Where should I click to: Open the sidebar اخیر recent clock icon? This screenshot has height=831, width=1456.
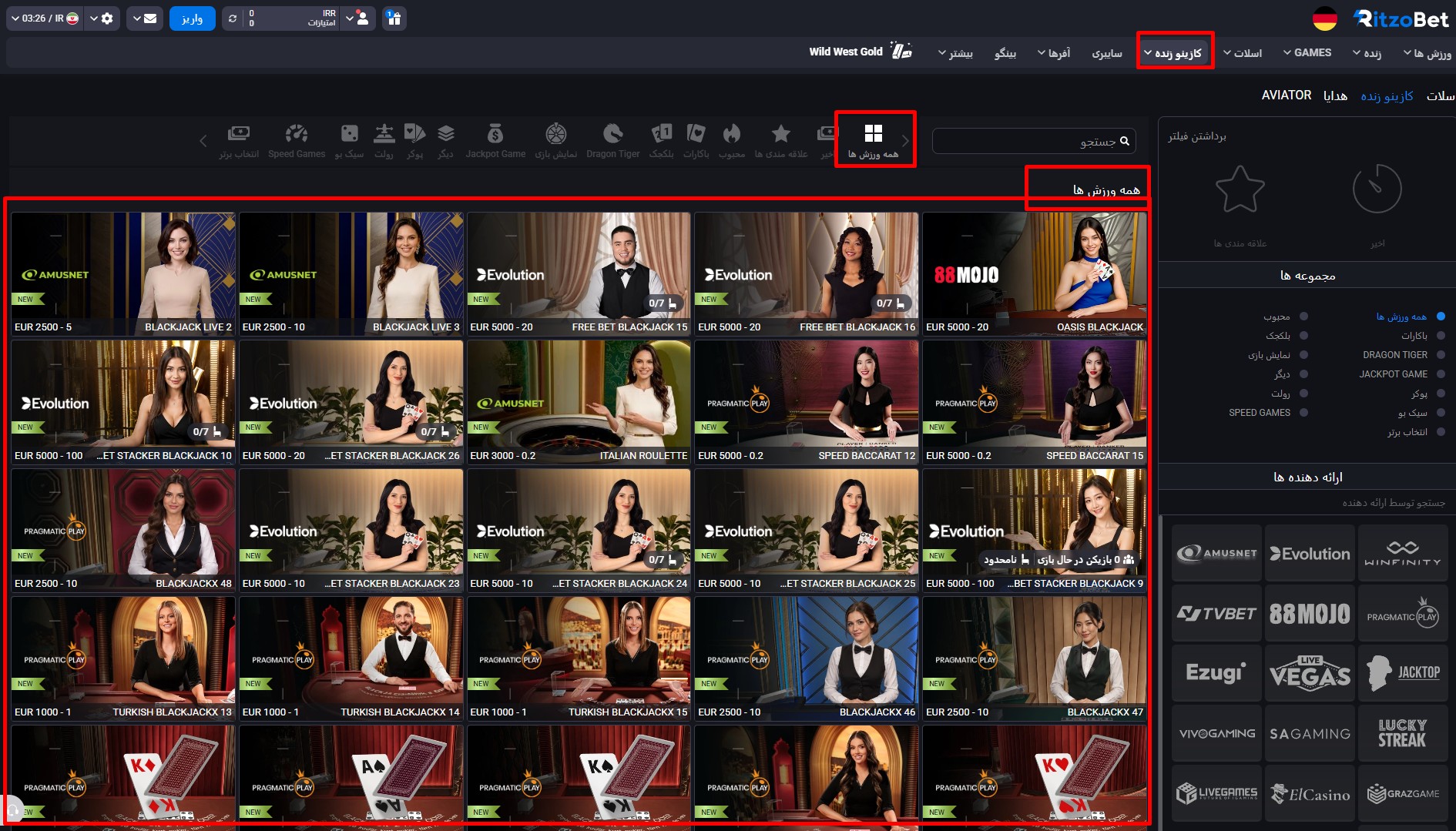1377,189
